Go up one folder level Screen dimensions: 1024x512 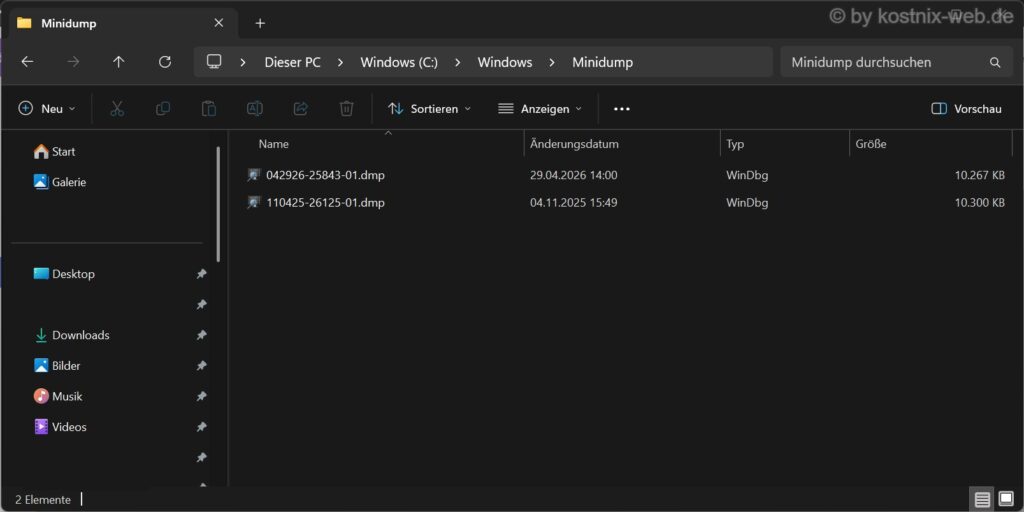click(x=118, y=62)
